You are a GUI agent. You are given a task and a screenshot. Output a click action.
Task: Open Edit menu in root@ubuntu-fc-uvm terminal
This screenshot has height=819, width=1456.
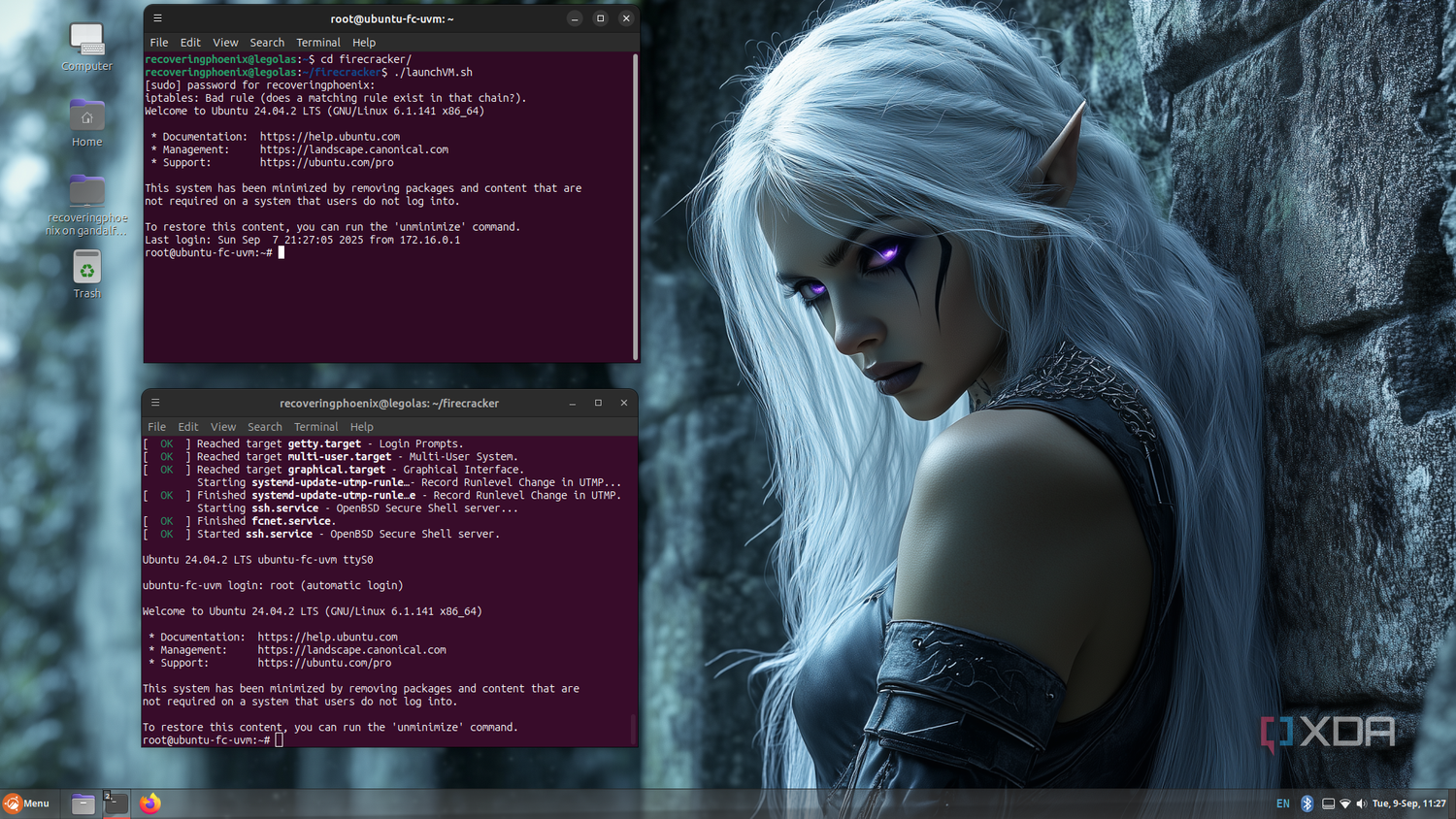(190, 43)
